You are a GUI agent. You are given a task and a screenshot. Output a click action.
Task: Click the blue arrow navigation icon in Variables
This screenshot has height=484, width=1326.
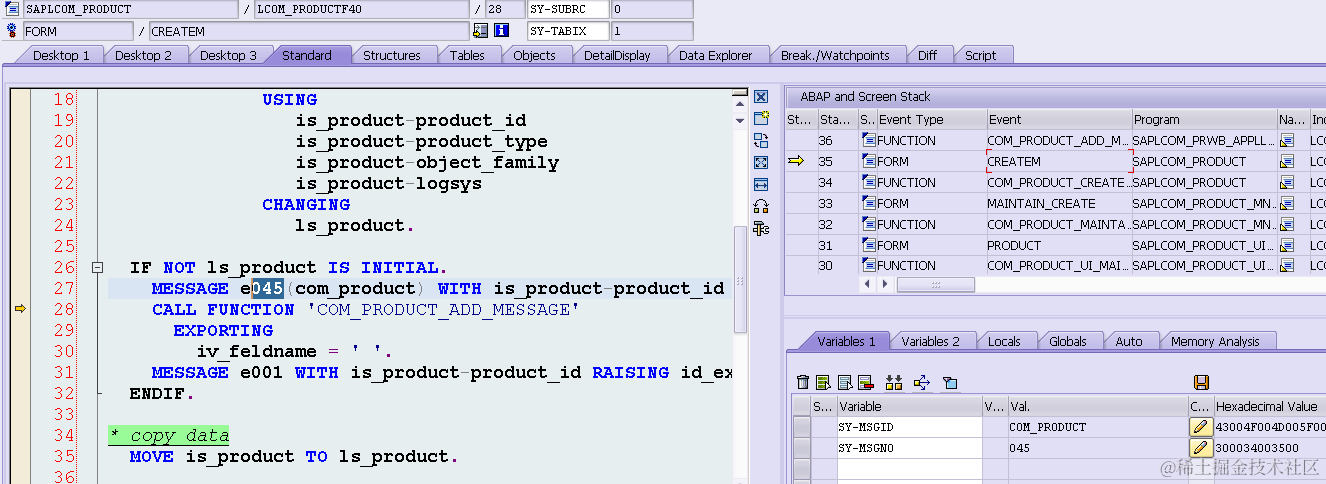coord(922,382)
